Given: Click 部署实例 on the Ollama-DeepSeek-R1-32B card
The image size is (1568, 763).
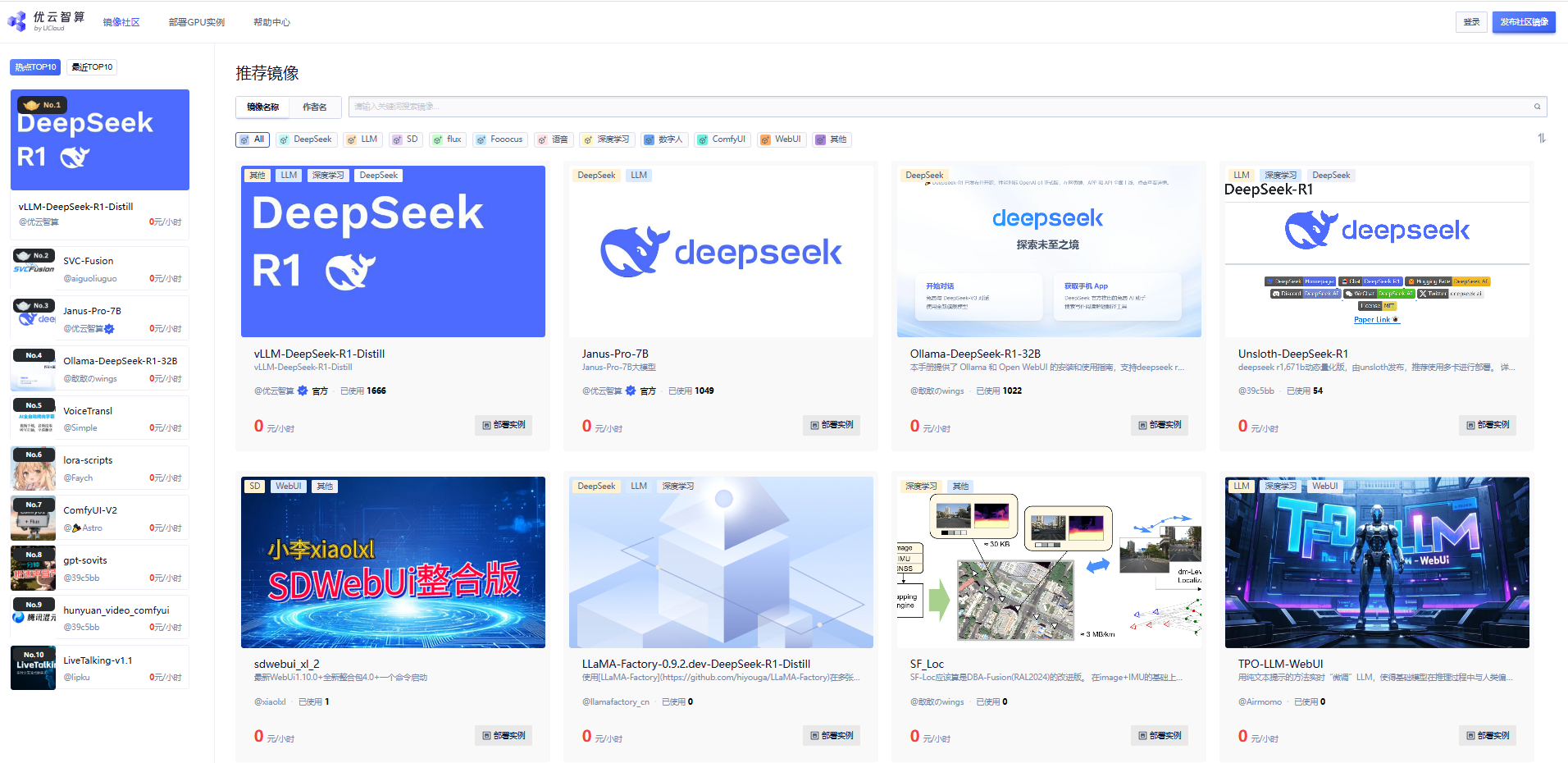Looking at the screenshot, I should (x=1160, y=425).
